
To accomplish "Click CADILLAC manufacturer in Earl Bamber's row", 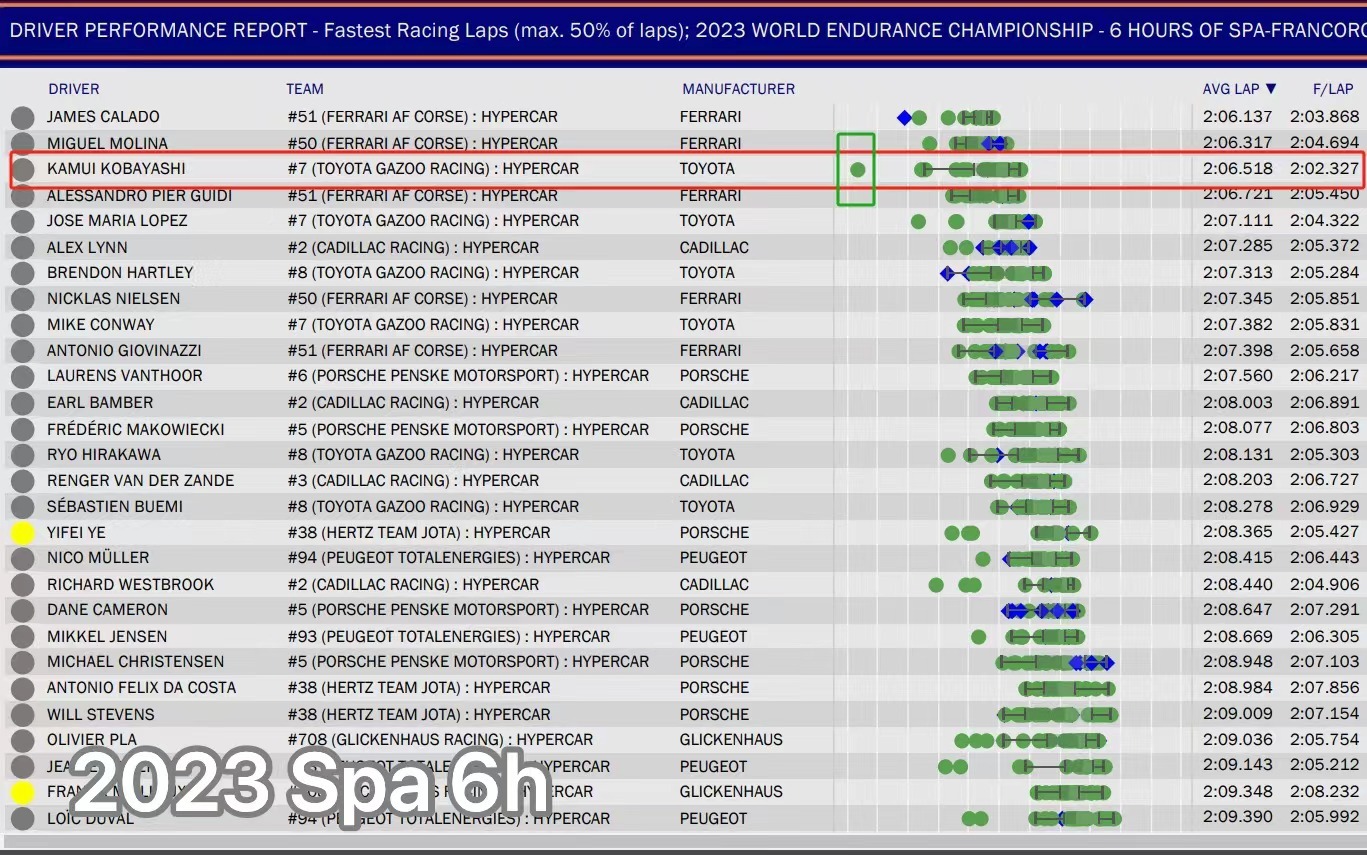I will point(714,403).
